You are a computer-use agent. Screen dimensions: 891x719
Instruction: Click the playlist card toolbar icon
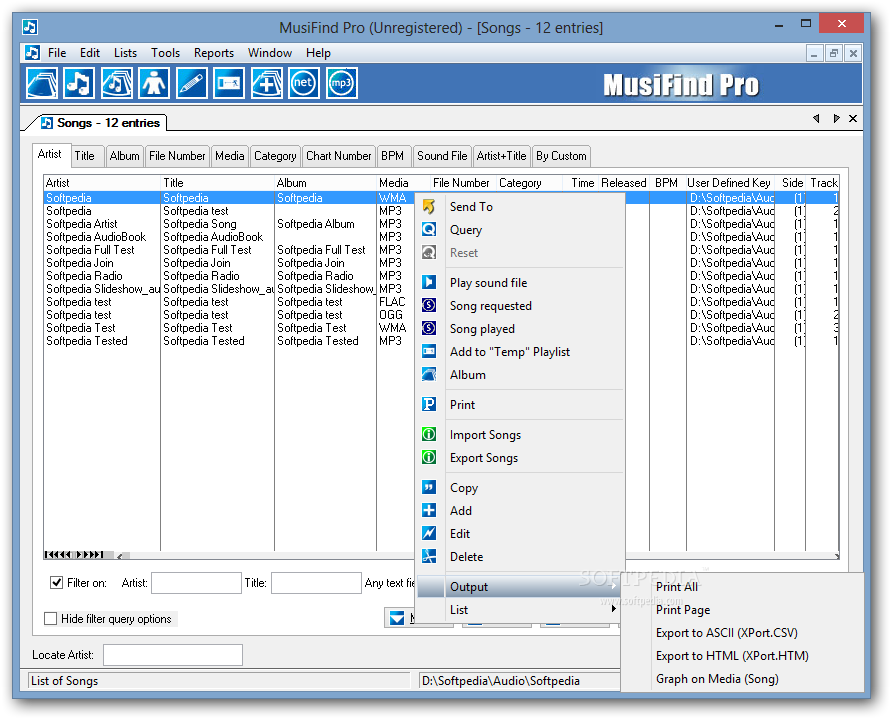pyautogui.click(x=229, y=83)
